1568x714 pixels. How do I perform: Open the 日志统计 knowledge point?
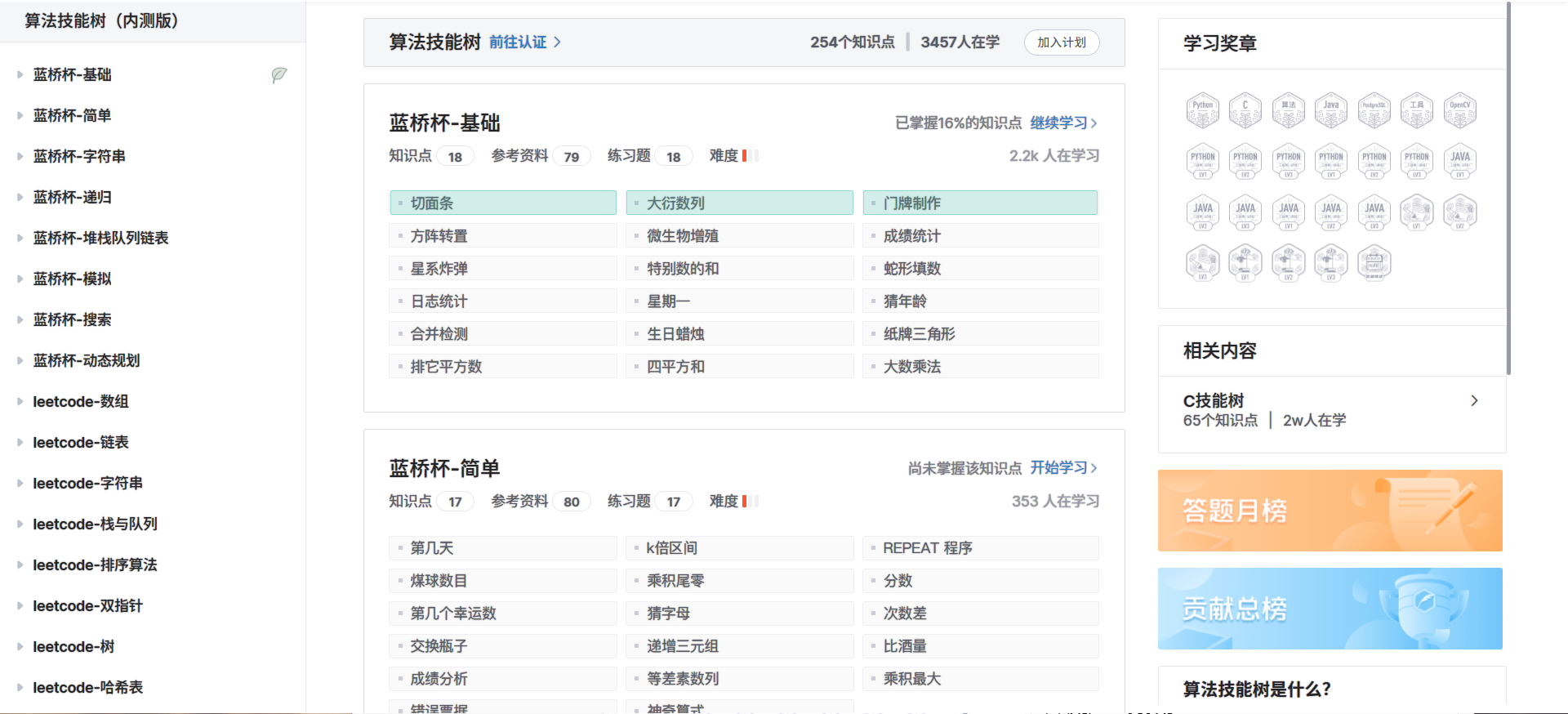click(503, 301)
